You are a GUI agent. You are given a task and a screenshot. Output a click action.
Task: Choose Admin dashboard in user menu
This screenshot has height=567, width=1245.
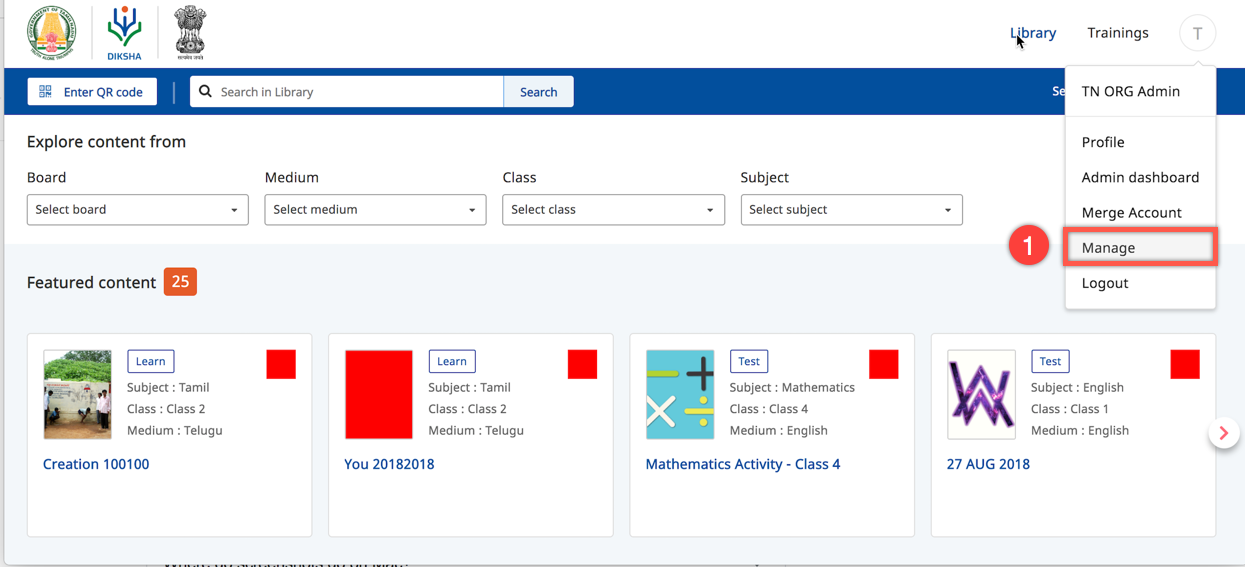(1140, 177)
